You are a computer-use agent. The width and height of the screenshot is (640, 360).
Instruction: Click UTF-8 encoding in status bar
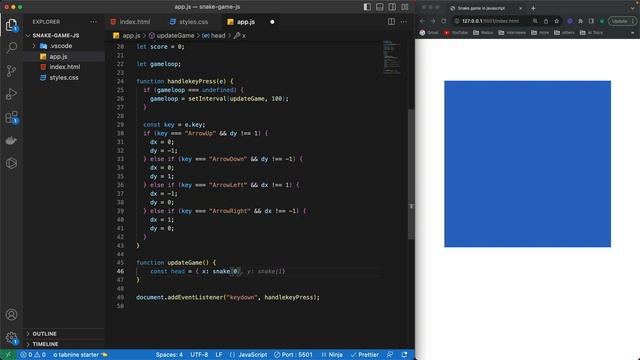[x=199, y=355]
